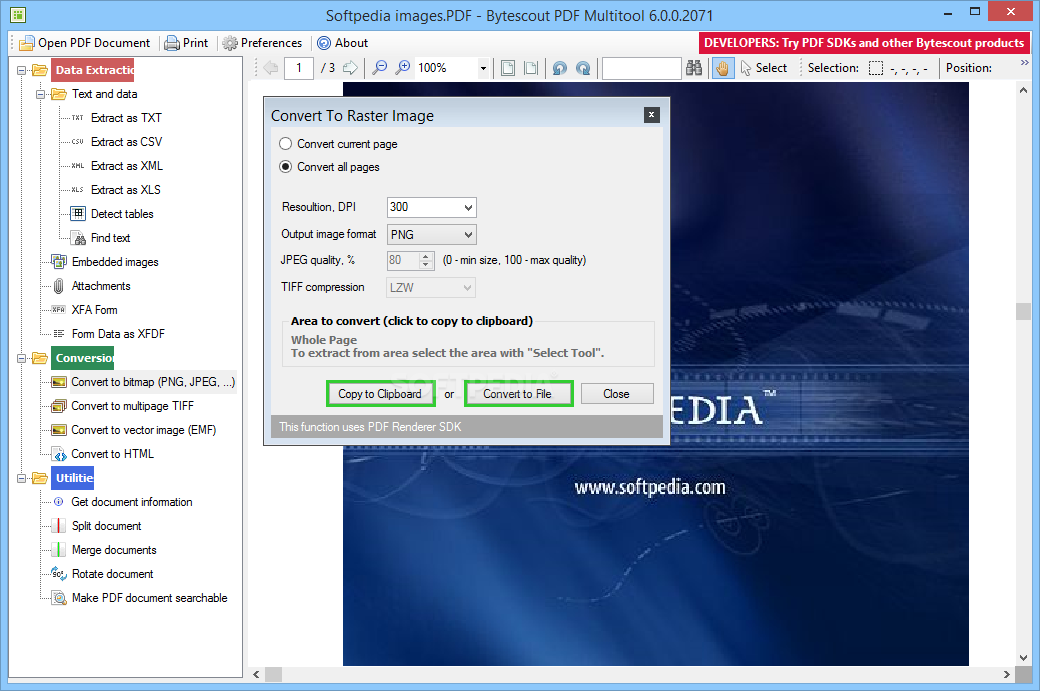The image size is (1040, 691).
Task: Click the Make PDF searchable icon
Action: coord(59,598)
